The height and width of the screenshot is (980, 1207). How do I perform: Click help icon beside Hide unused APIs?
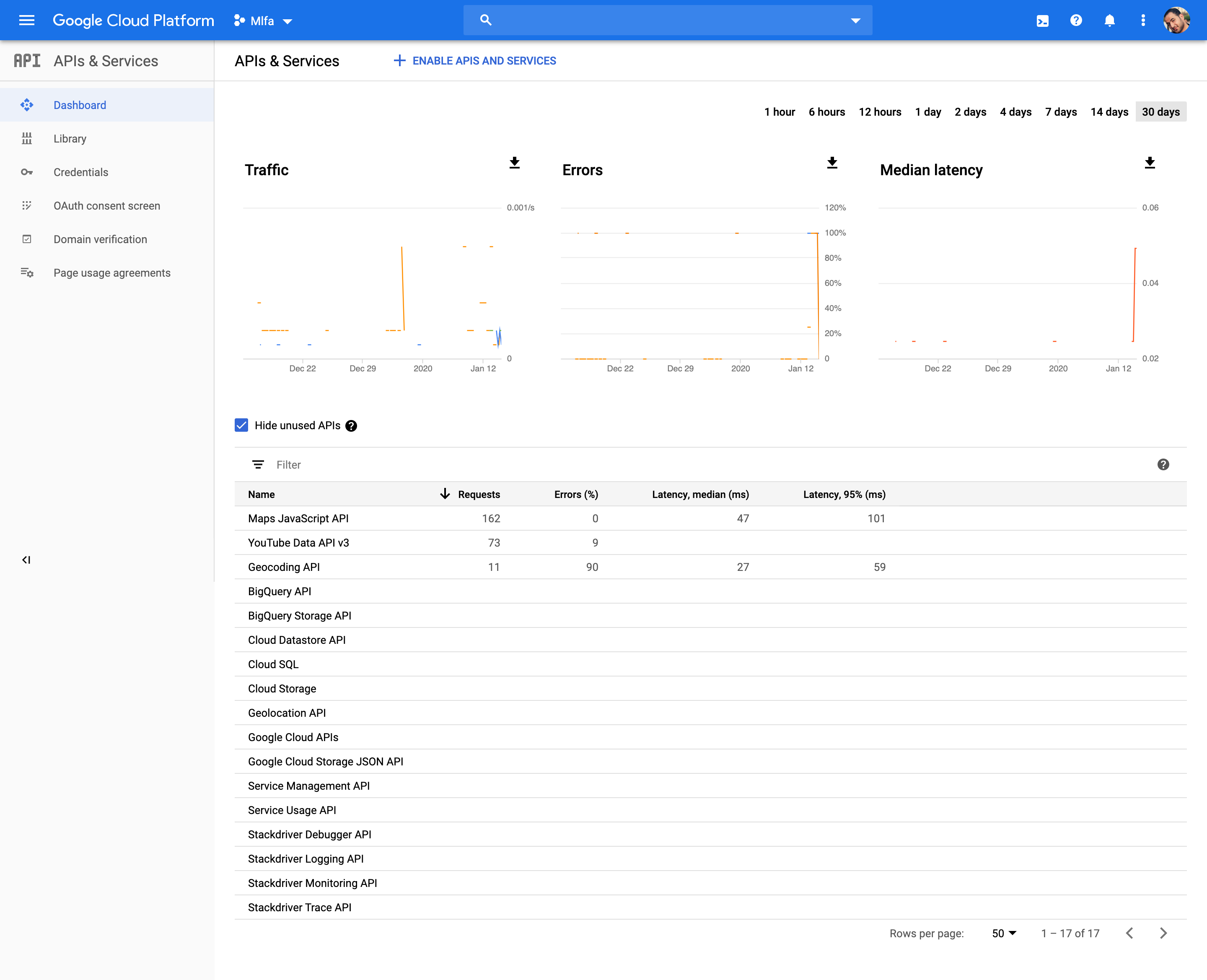point(351,425)
